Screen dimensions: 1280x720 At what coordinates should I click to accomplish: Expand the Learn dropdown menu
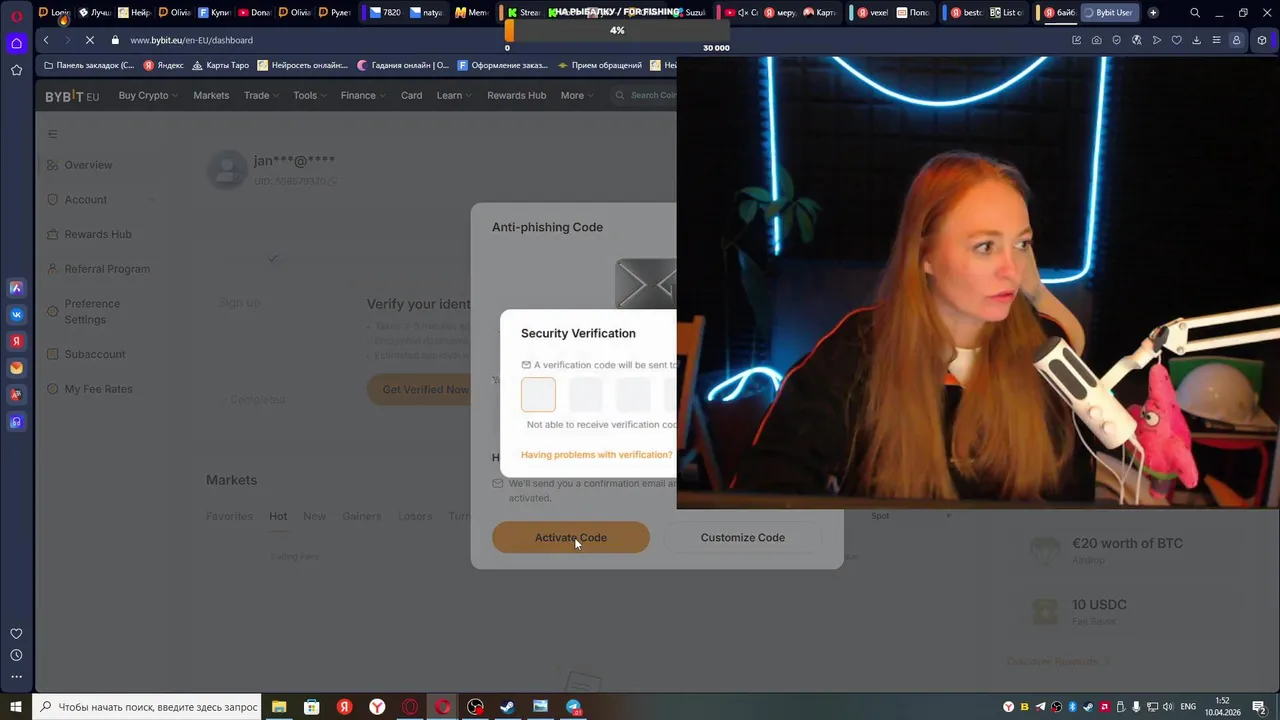453,96
